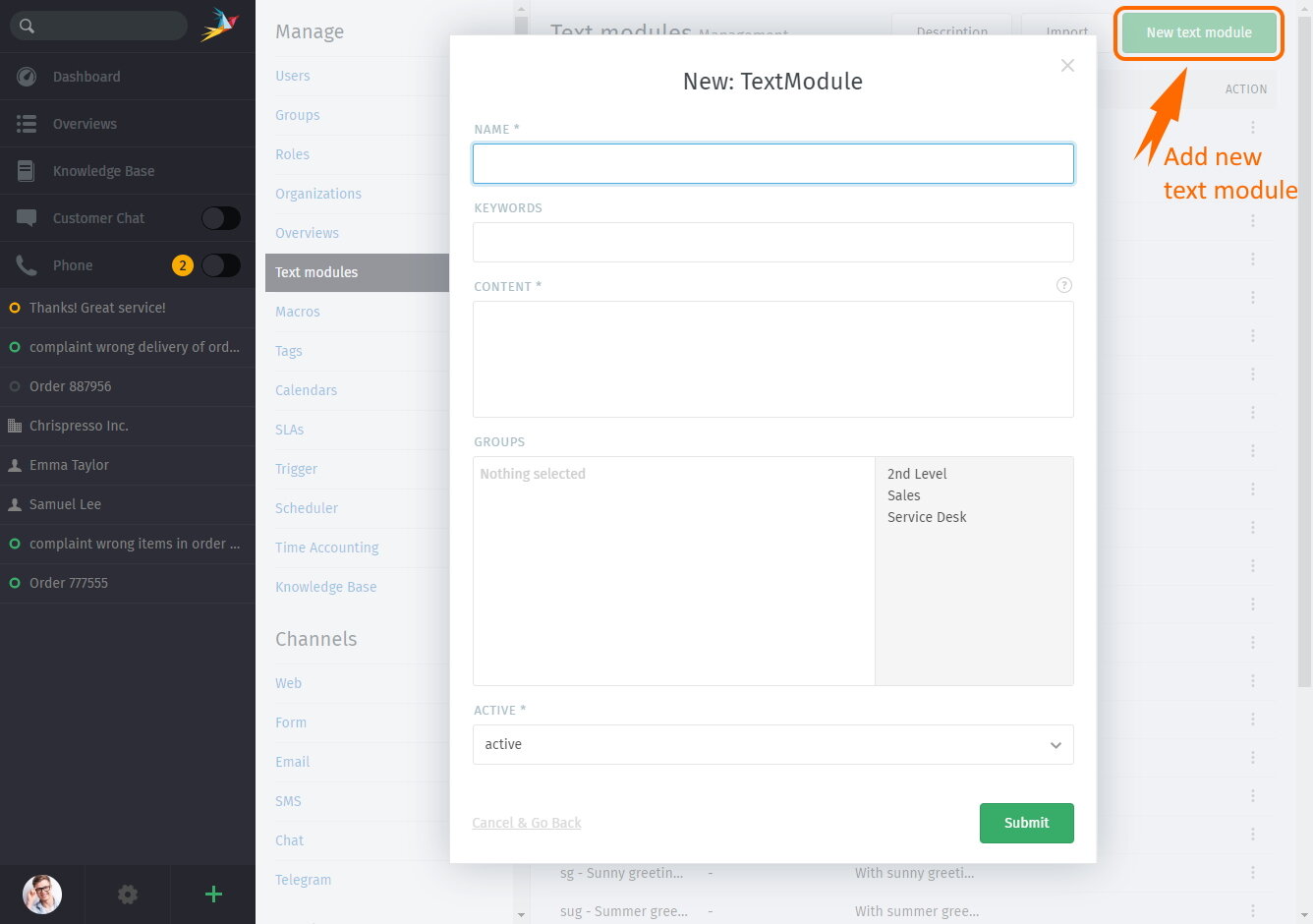Enable the Phone toggle

(220, 264)
